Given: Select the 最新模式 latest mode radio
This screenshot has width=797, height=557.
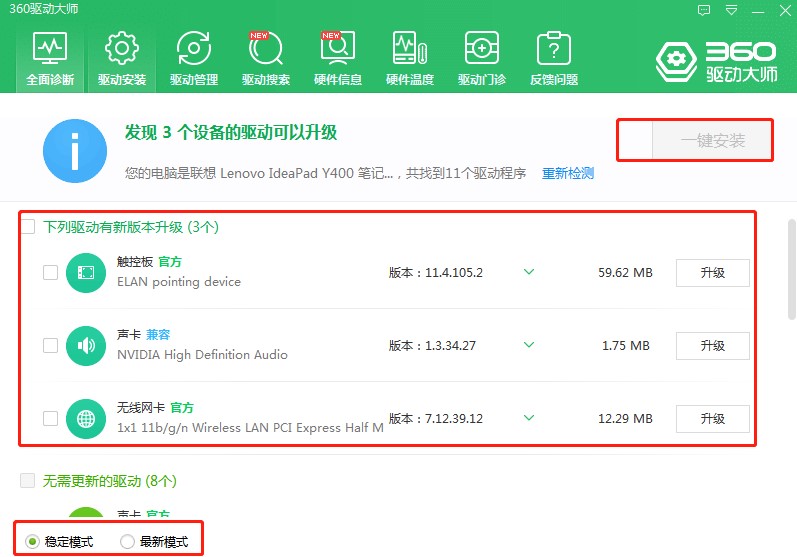Looking at the screenshot, I should 128,542.
